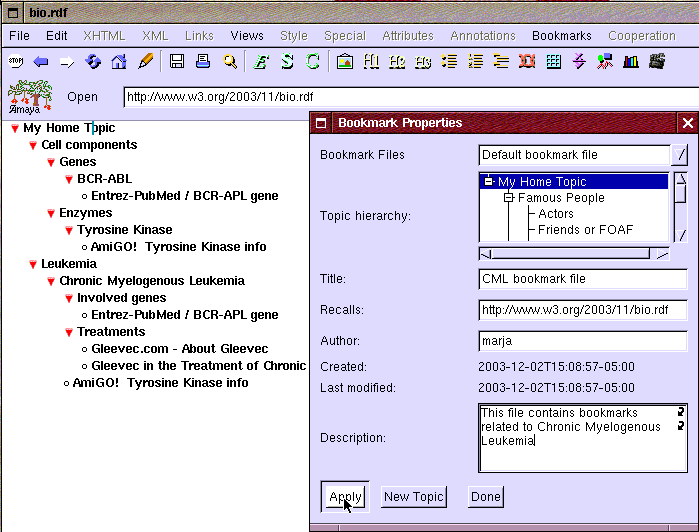Click the Open address URL field
The height and width of the screenshot is (532, 699).
[x=410, y=97]
